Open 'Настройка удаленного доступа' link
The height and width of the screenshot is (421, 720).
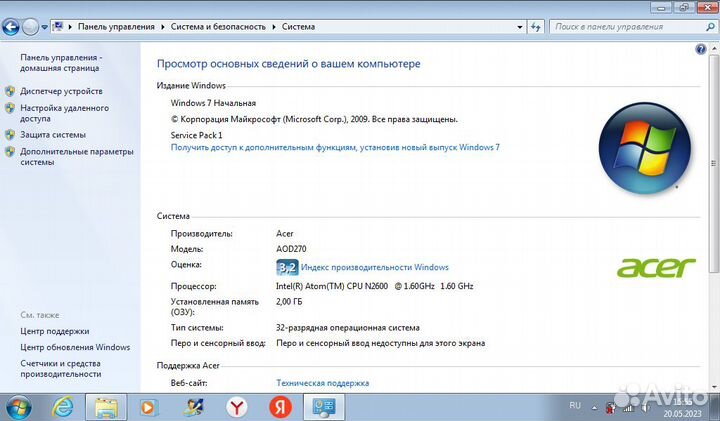(x=64, y=113)
